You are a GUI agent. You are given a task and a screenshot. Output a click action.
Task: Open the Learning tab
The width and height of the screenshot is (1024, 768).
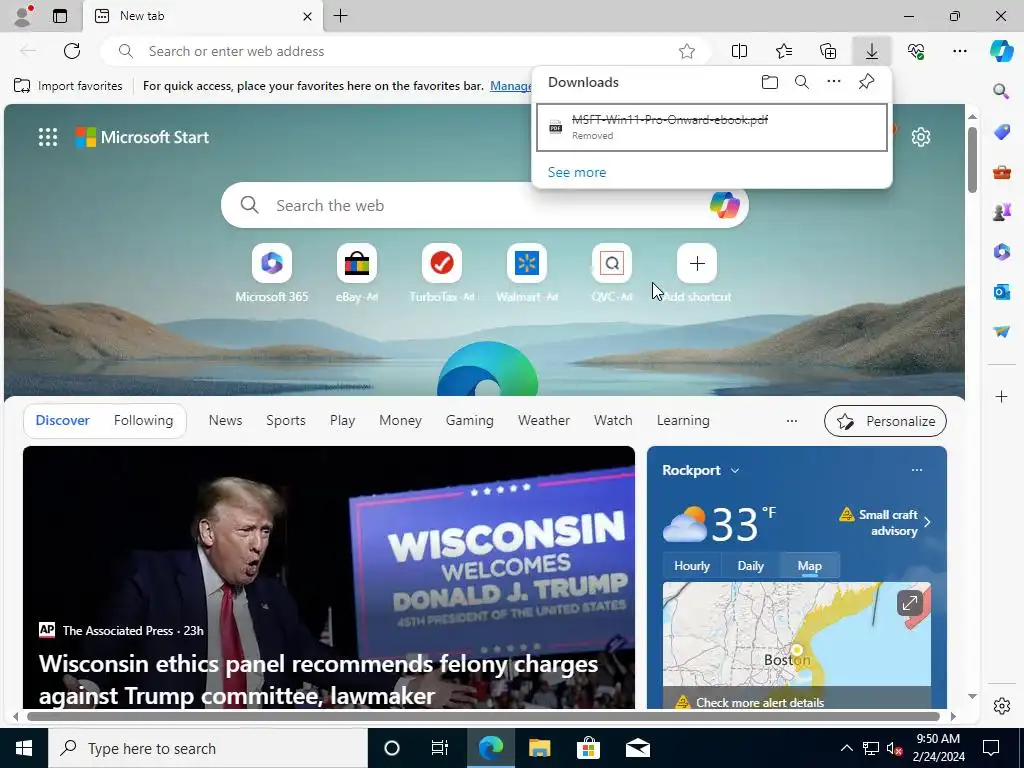pyautogui.click(x=683, y=421)
